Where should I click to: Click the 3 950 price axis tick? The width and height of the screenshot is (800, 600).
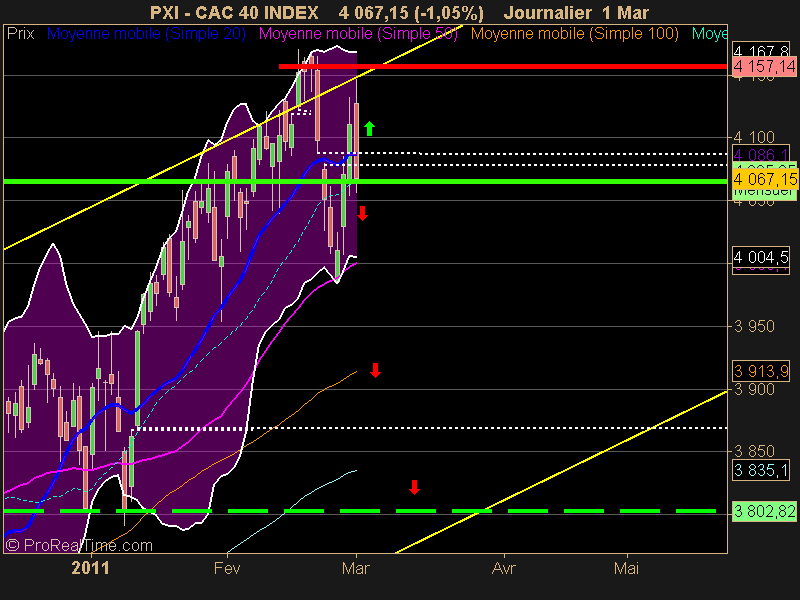click(x=754, y=326)
